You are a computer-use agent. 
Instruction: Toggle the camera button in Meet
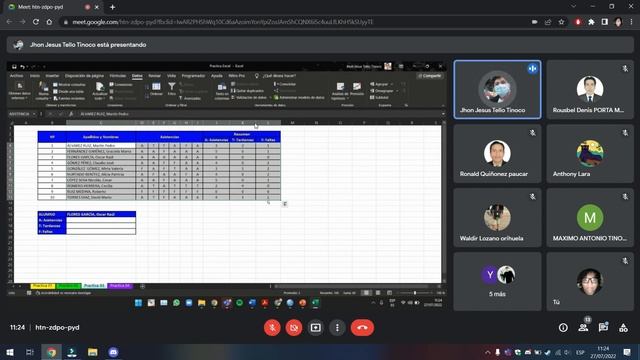click(294, 327)
